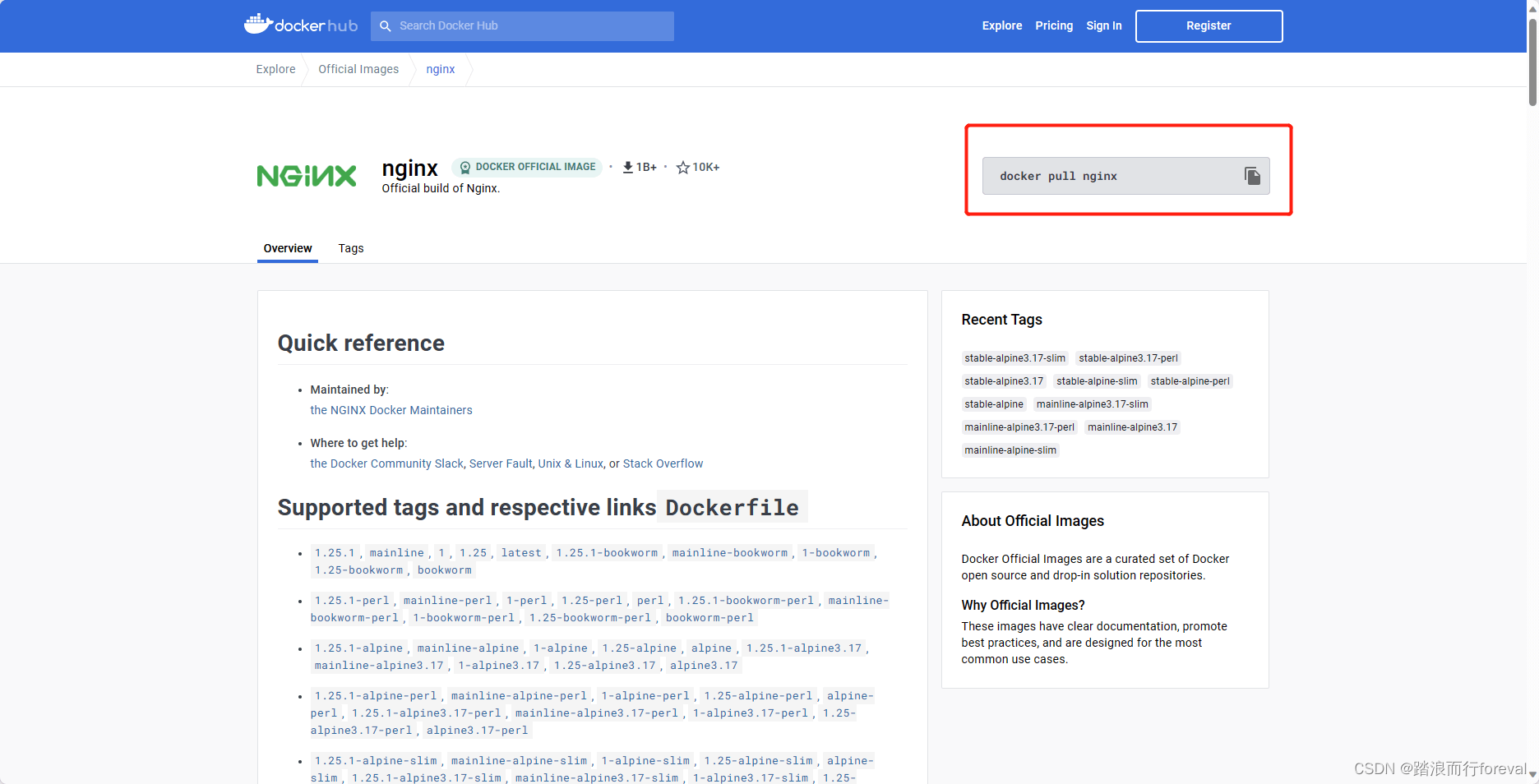Click the mainline-bookworm tag link
This screenshot has width=1539, height=784.
(730, 553)
